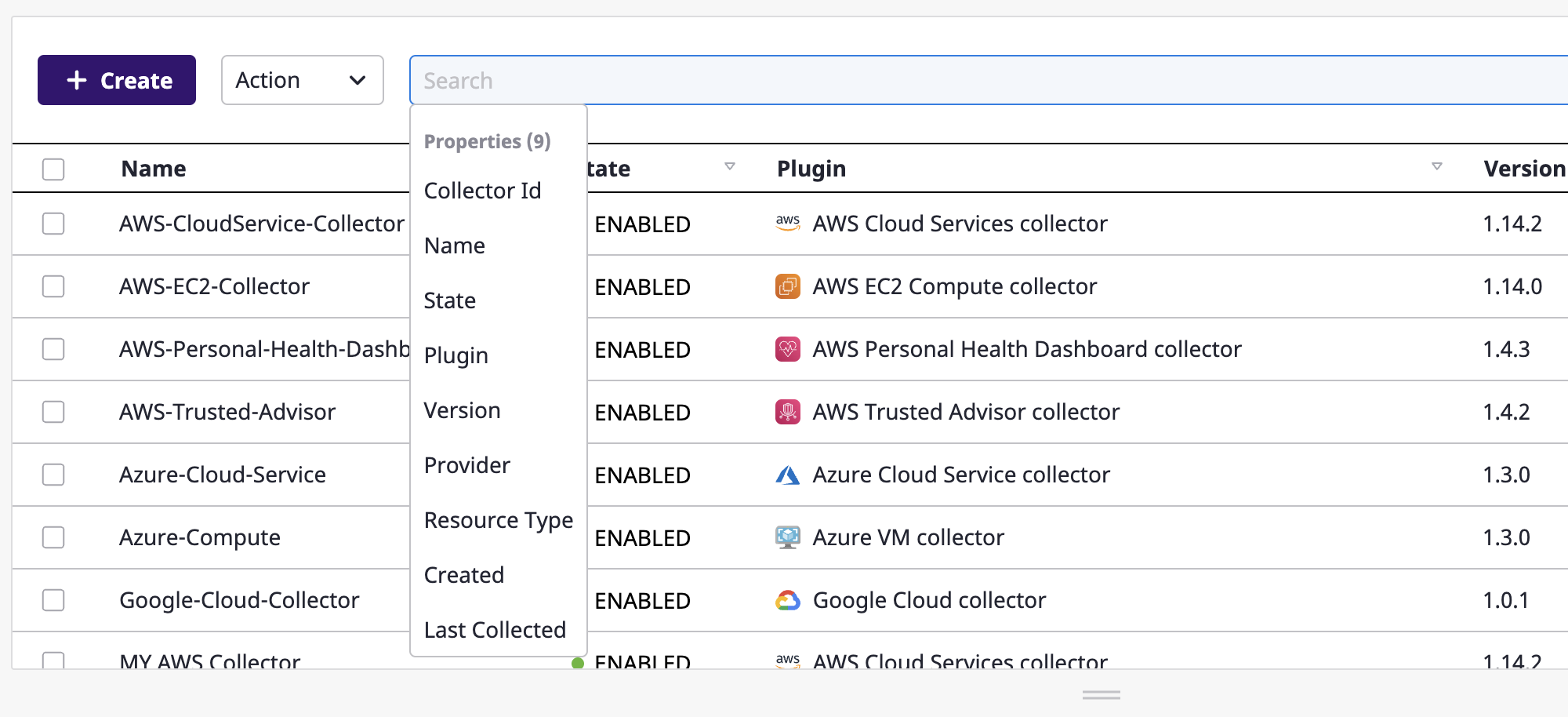Click the Name column header
The height and width of the screenshot is (717, 1568).
(x=154, y=169)
